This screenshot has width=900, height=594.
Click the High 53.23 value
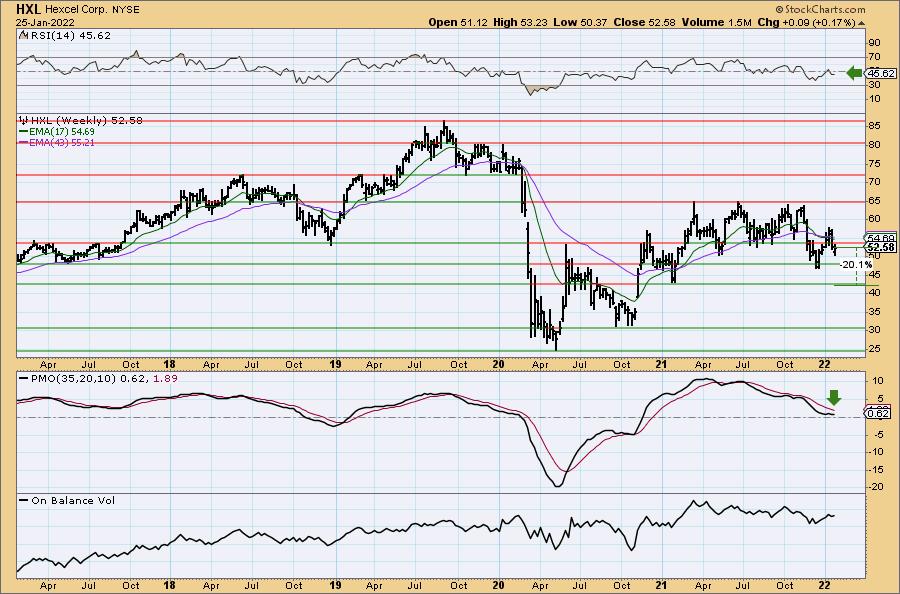tap(523, 22)
